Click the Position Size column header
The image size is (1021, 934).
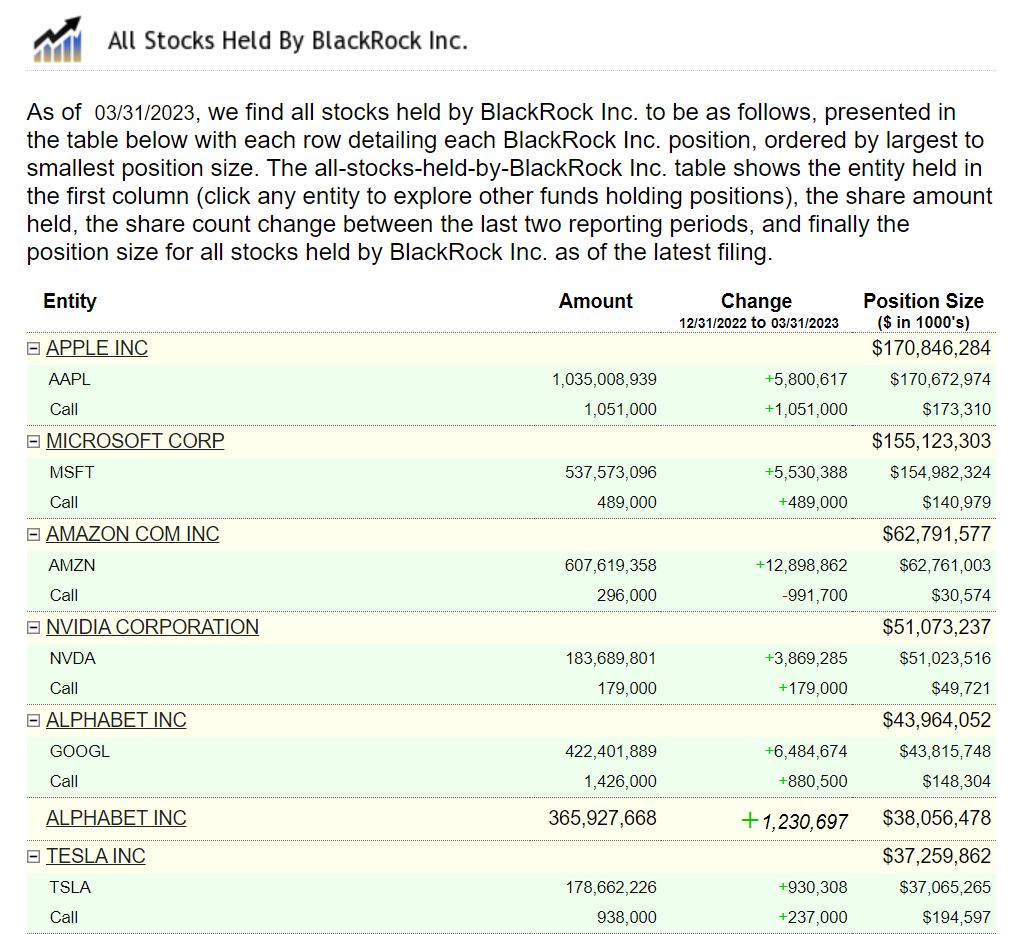pos(923,301)
